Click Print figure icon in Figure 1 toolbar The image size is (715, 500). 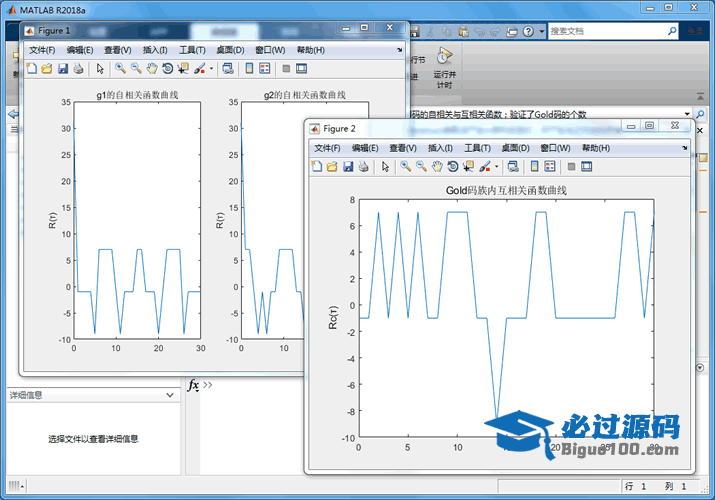point(78,69)
